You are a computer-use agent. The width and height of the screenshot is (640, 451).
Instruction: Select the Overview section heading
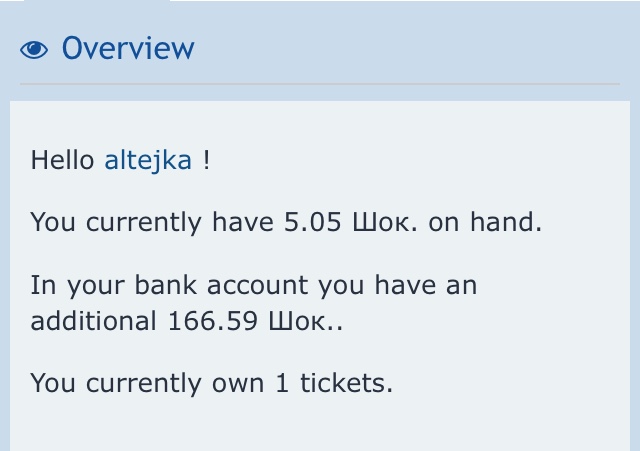click(128, 49)
